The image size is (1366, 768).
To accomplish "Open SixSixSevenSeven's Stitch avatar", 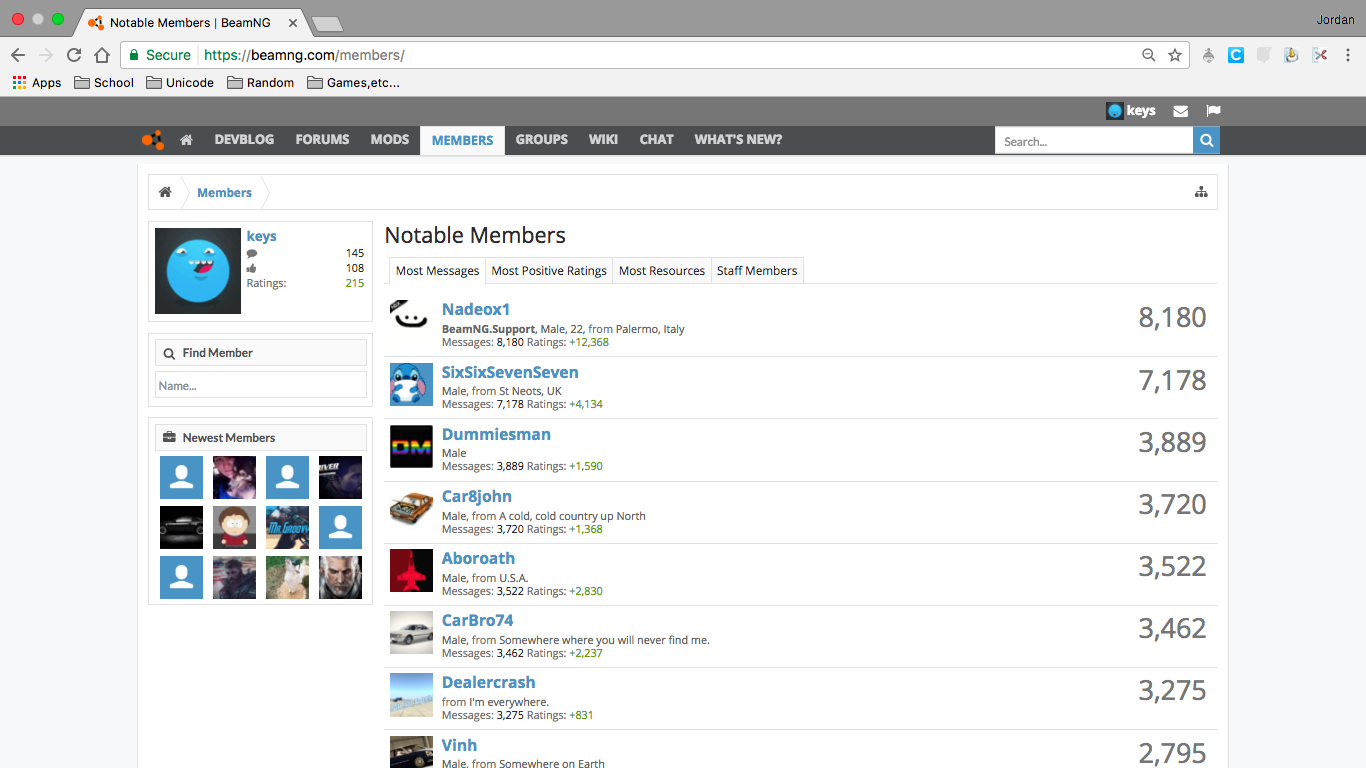I will click(411, 384).
